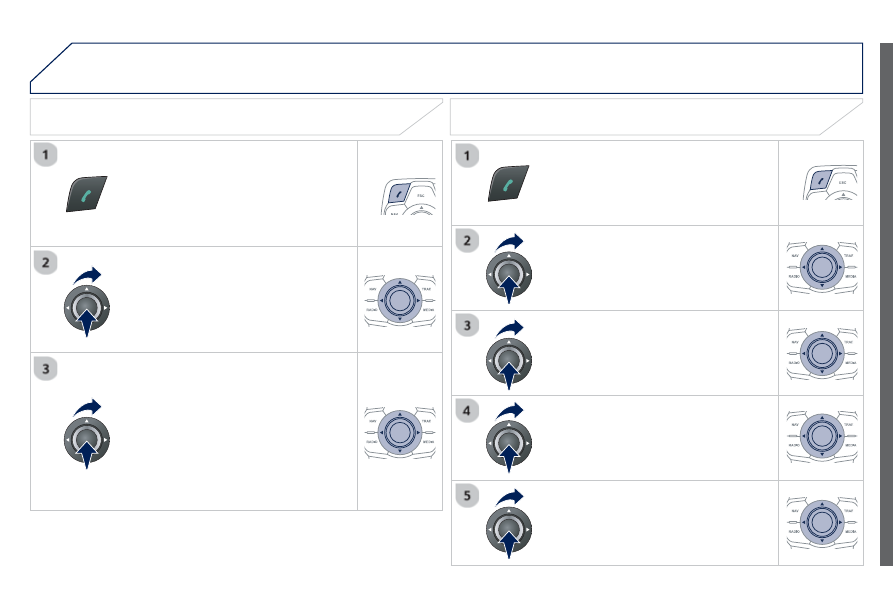Click the rotary dial icon in right step 3
The width and height of the screenshot is (893, 595).
click(x=509, y=355)
